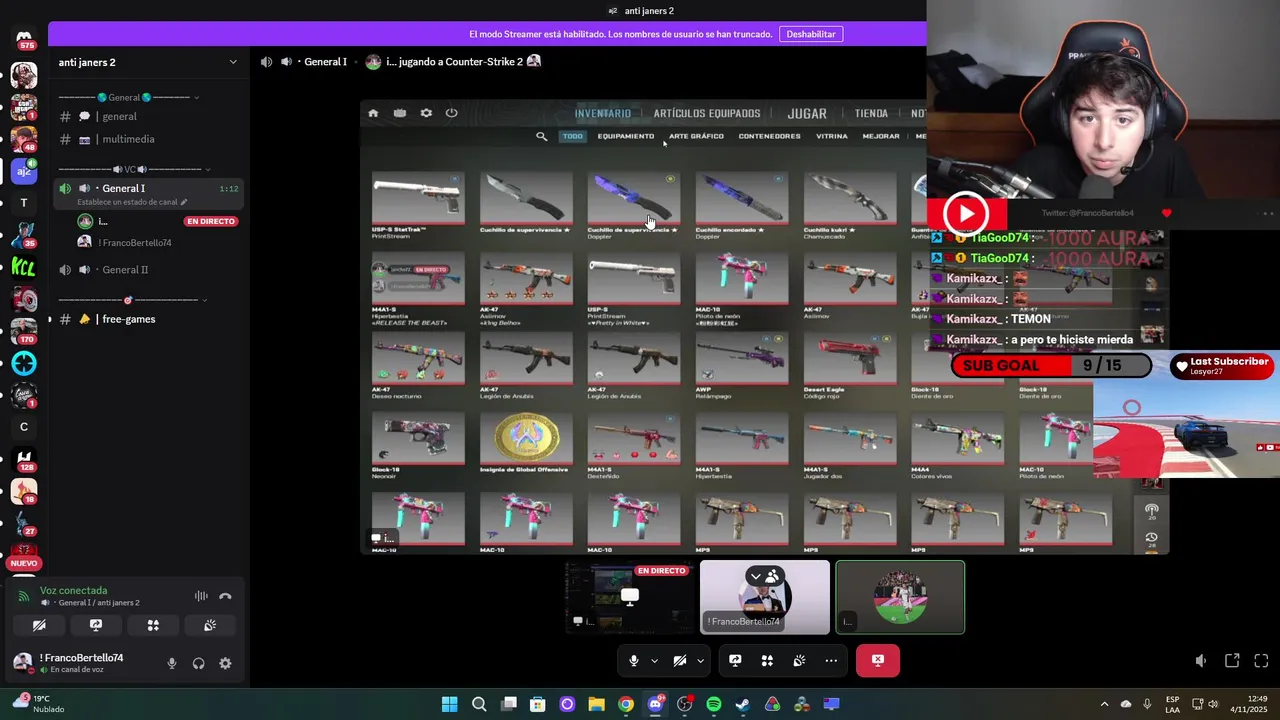This screenshot has width=1280, height=720.
Task: Open user settings gear icon
Action: pos(225,663)
